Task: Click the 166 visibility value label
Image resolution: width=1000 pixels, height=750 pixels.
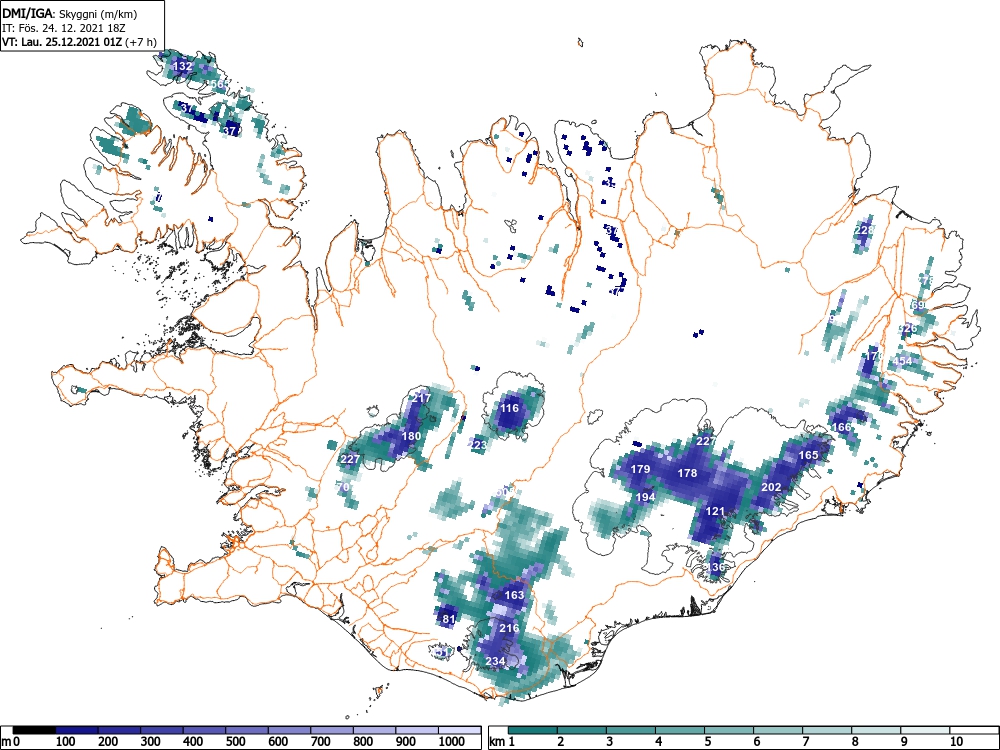Action: [x=841, y=427]
